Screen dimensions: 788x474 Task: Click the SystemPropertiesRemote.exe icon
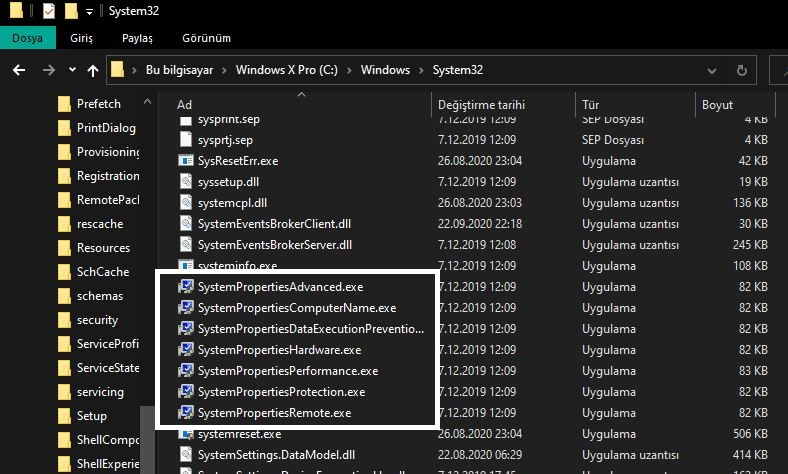tap(186, 413)
